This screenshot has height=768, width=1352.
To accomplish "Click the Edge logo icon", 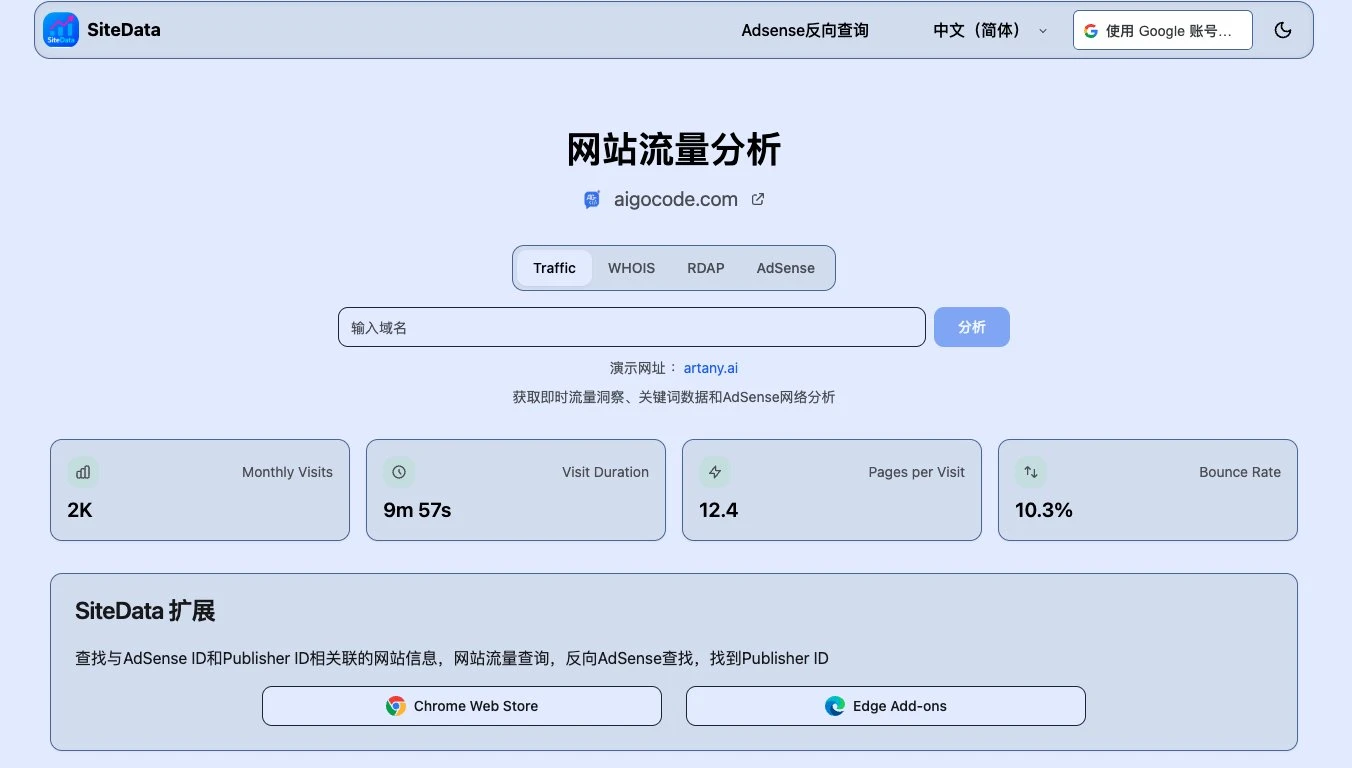I will tap(834, 705).
